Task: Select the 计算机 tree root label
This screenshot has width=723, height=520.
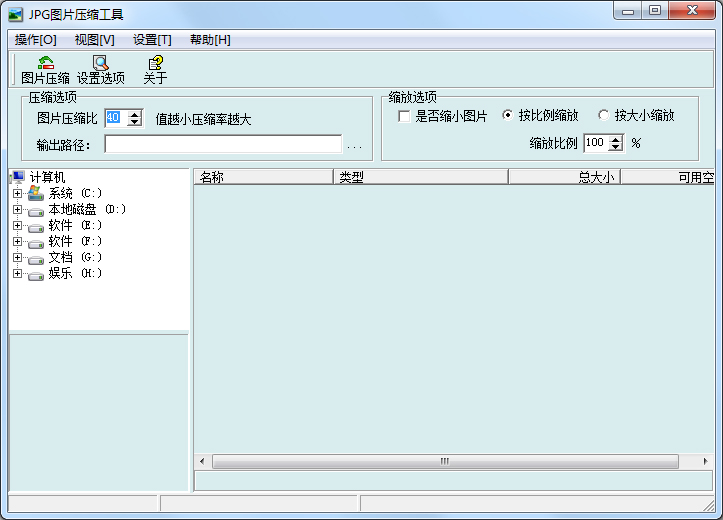Action: coord(47,177)
